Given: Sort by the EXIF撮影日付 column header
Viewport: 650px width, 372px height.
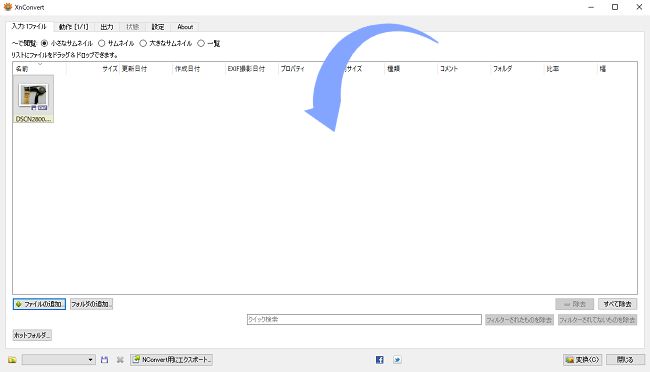Looking at the screenshot, I should (x=252, y=69).
